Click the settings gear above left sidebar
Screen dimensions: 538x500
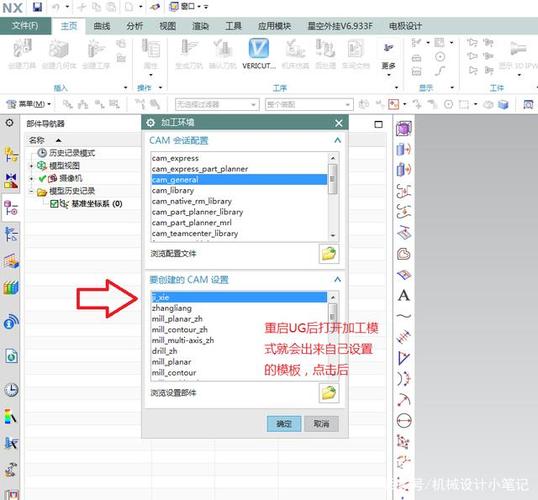(x=10, y=123)
